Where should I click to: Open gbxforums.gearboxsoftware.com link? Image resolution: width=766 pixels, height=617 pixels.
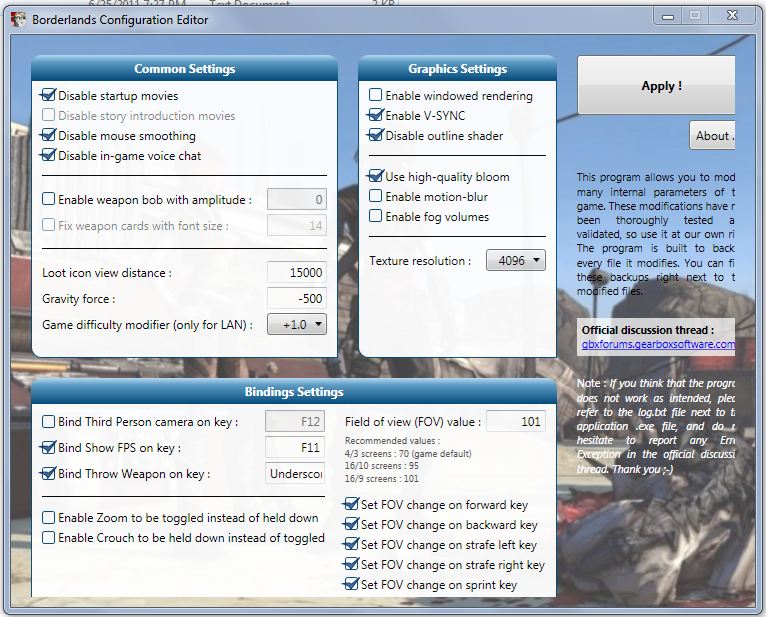click(658, 344)
